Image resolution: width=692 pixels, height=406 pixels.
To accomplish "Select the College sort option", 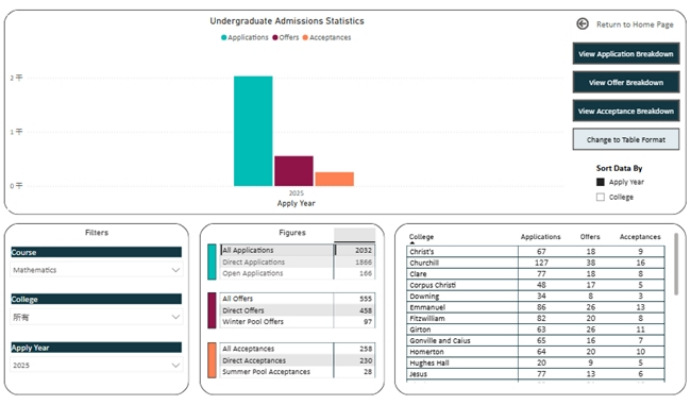I will click(x=600, y=197).
